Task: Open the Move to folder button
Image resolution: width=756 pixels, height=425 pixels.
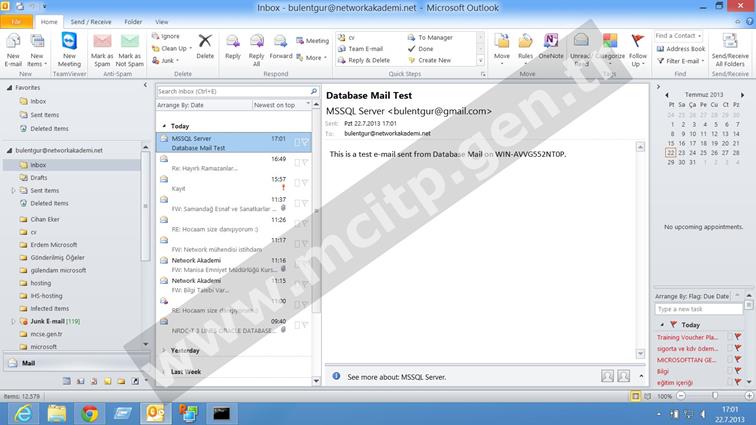Action: (502, 50)
